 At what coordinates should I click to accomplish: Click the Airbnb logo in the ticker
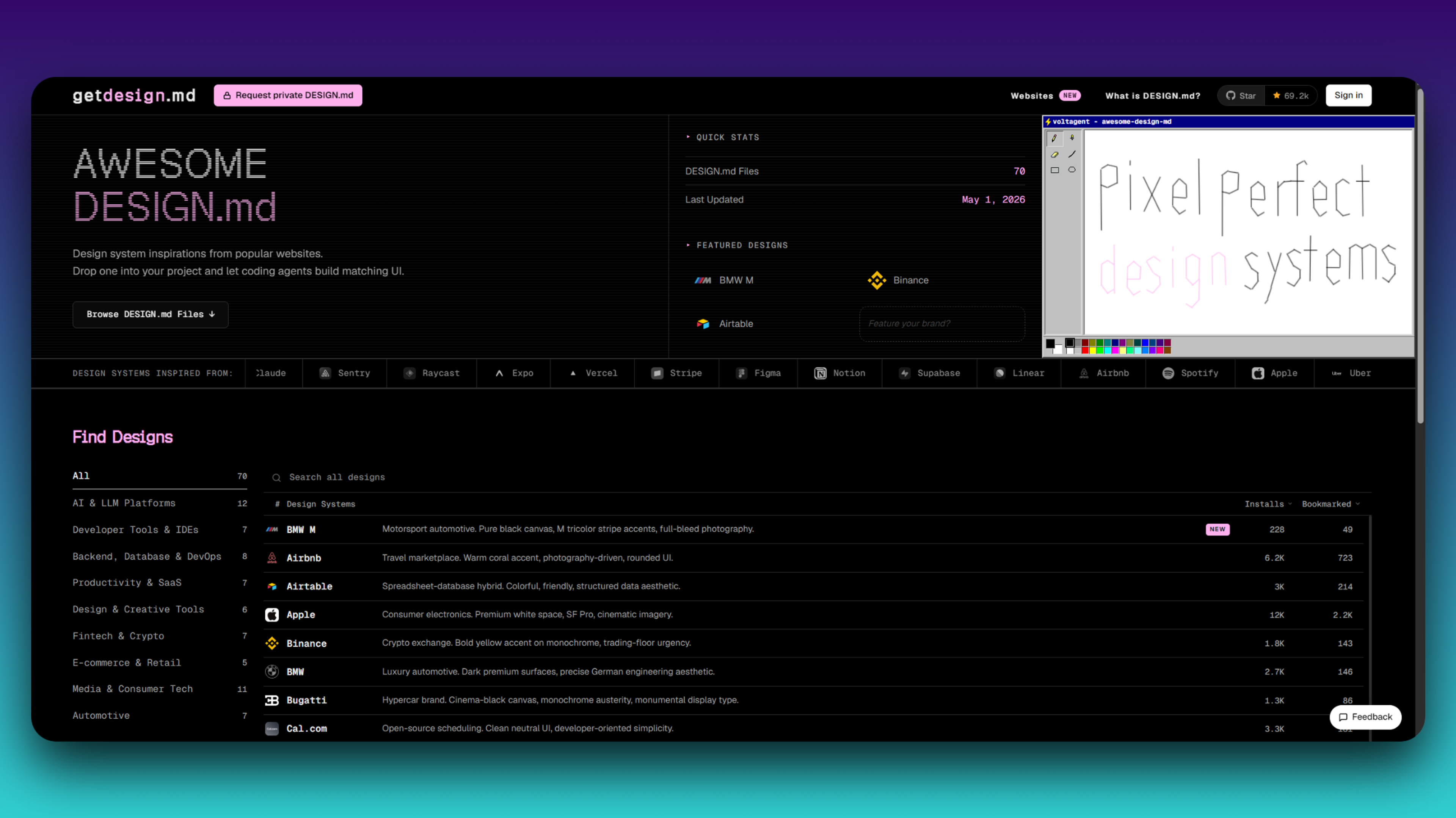tap(1084, 373)
